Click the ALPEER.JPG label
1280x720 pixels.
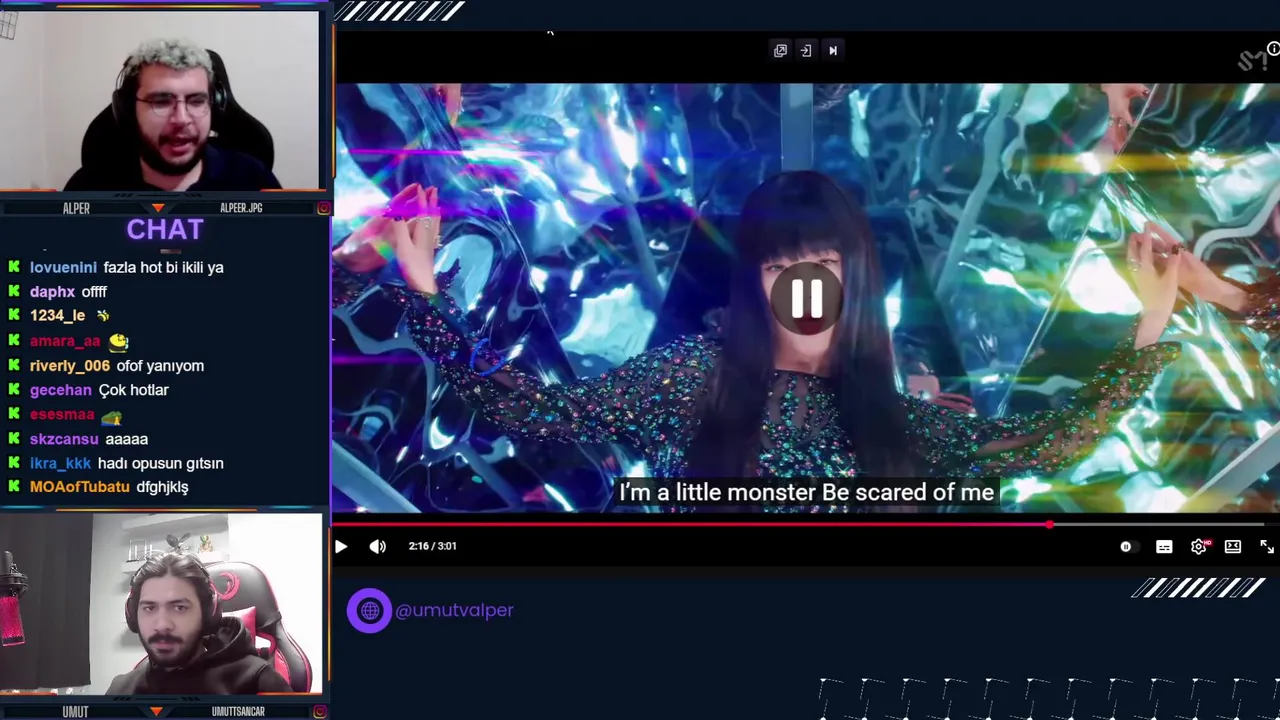(x=241, y=208)
